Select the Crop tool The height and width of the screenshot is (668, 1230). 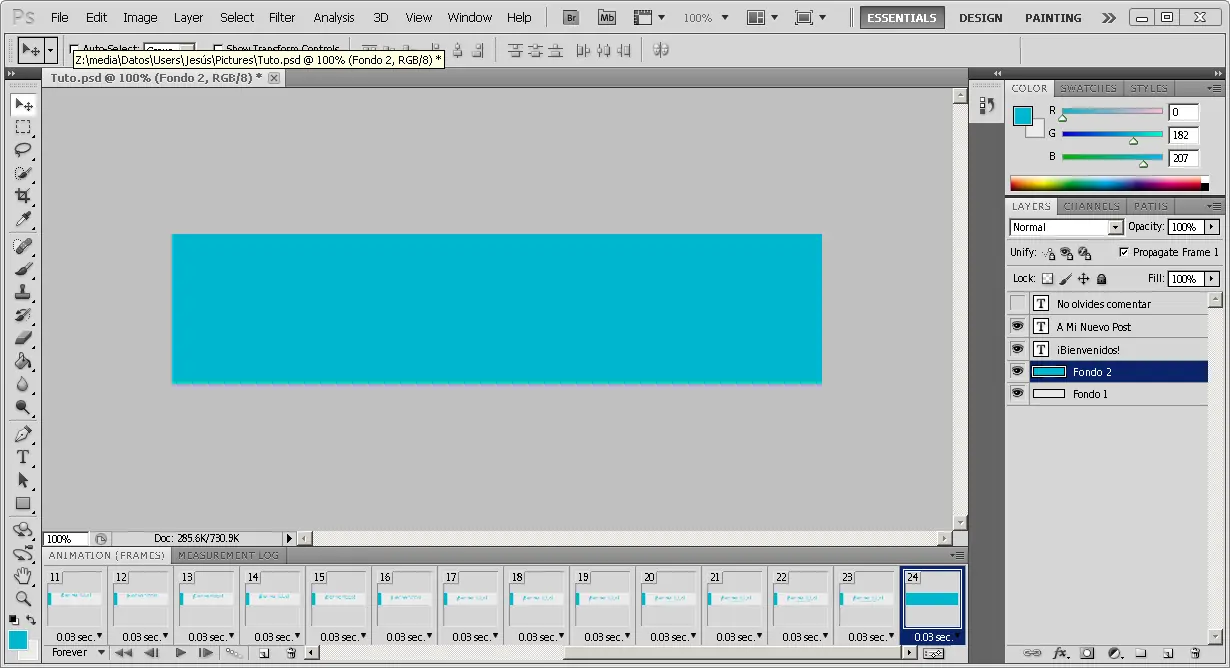pyautogui.click(x=22, y=196)
